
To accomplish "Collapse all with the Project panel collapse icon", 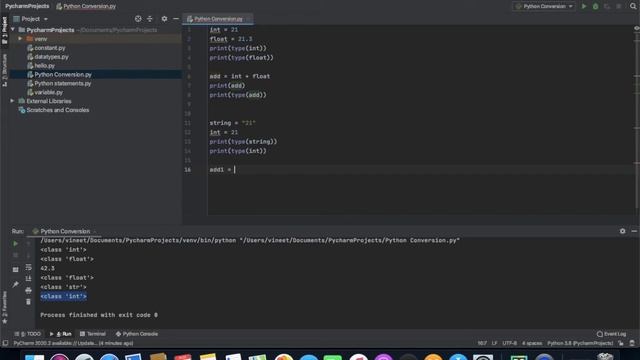I will pyautogui.click(x=150, y=19).
